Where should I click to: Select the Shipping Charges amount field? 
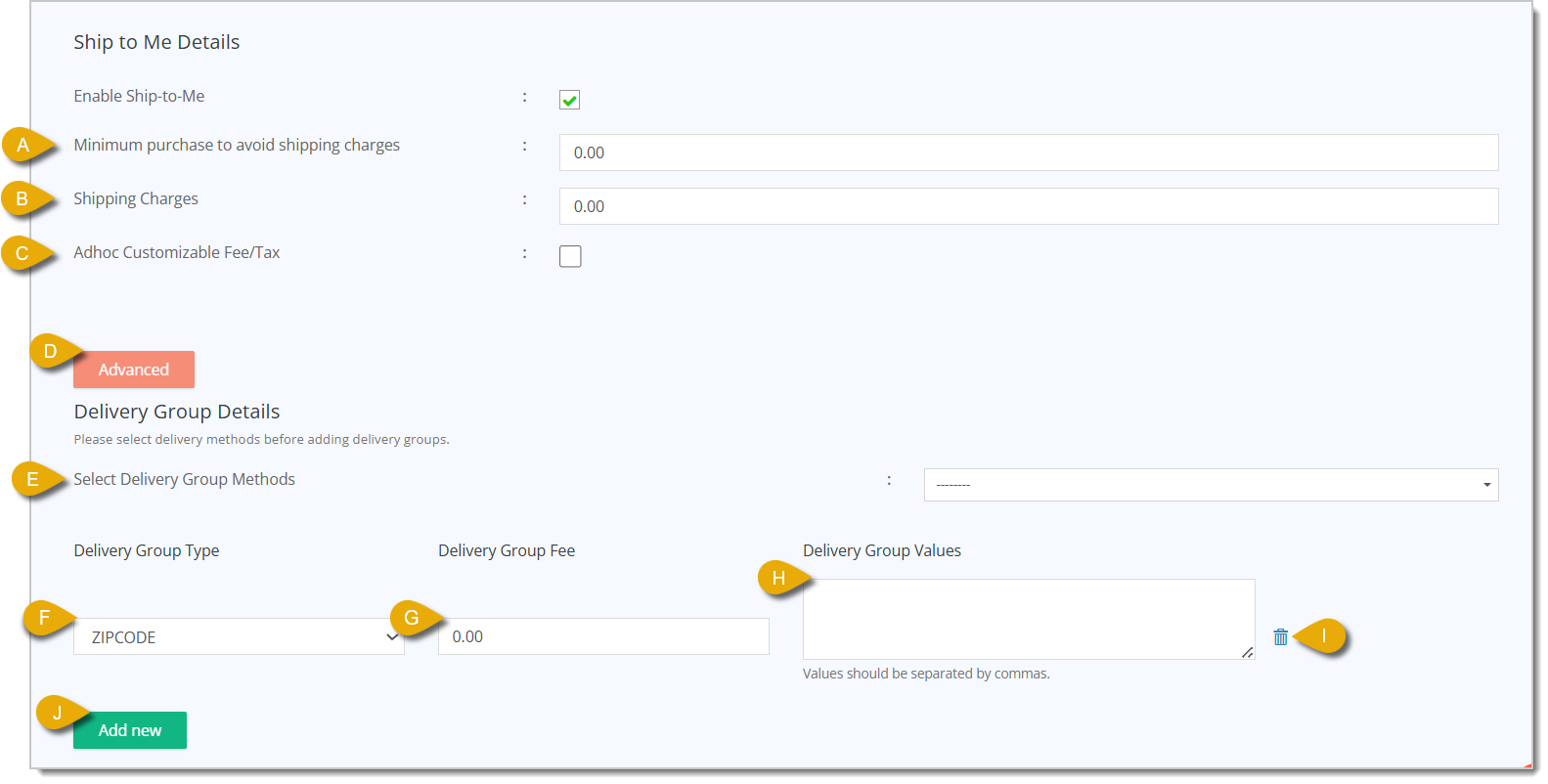pos(1029,206)
